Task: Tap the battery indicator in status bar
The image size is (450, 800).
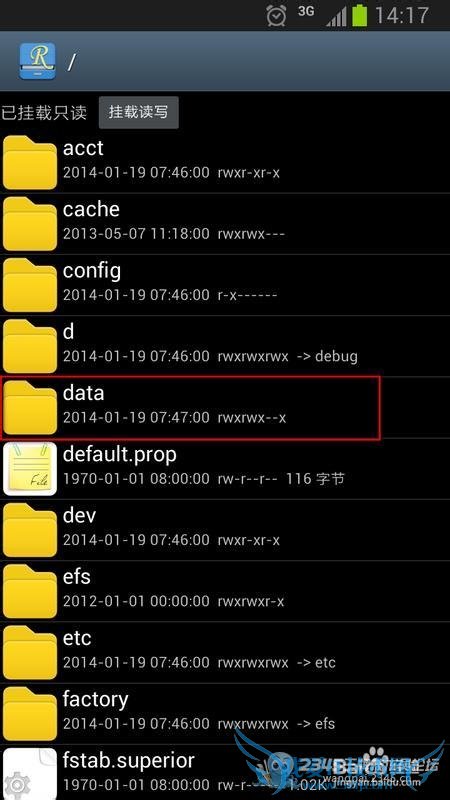Action: [x=359, y=15]
